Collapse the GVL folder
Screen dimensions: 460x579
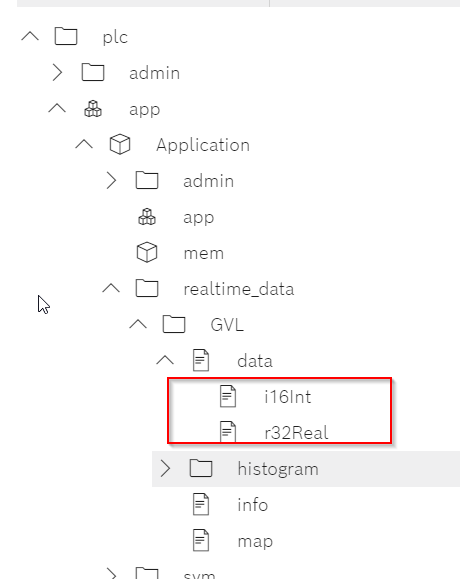(138, 324)
